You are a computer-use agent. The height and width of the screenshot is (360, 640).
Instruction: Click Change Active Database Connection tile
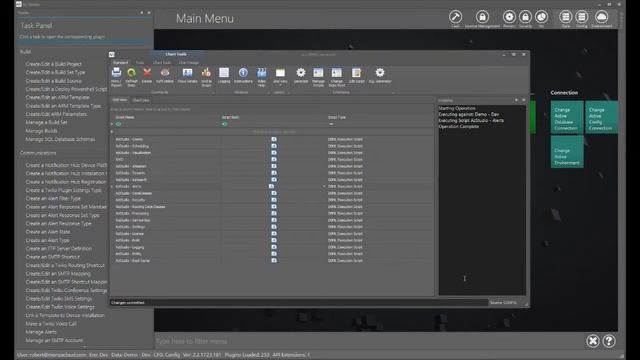click(x=567, y=117)
